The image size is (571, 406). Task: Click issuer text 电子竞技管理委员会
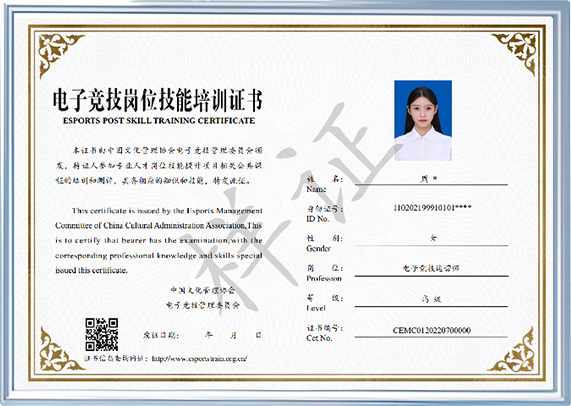(203, 305)
